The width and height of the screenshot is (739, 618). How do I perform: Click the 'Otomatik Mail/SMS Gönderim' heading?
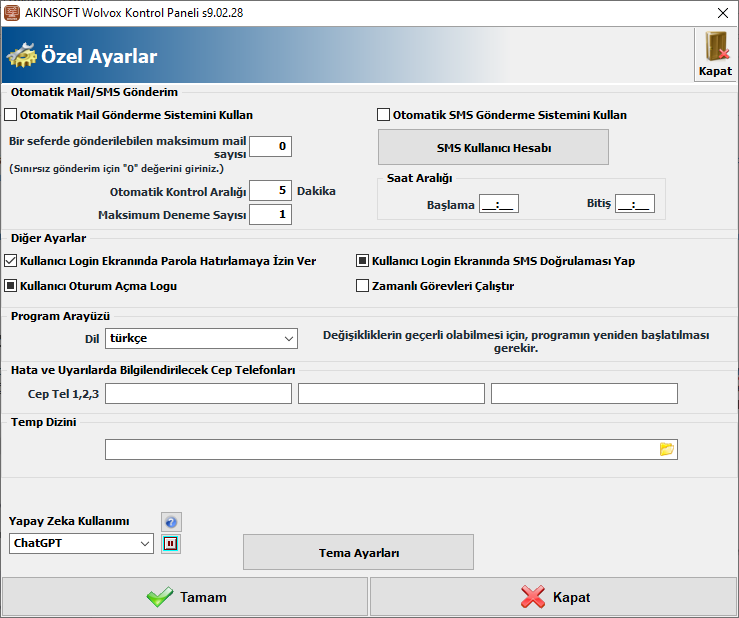94,92
